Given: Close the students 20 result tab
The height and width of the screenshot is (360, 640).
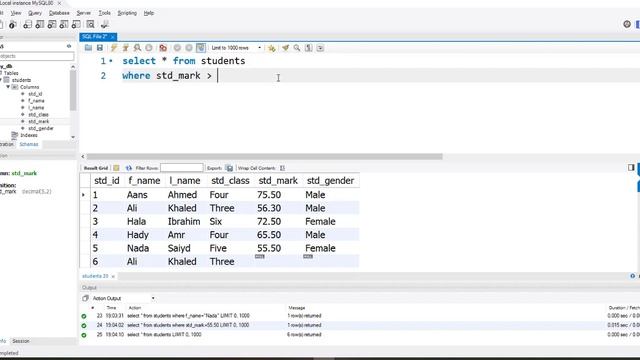Looking at the screenshot, I should pyautogui.click(x=113, y=277).
